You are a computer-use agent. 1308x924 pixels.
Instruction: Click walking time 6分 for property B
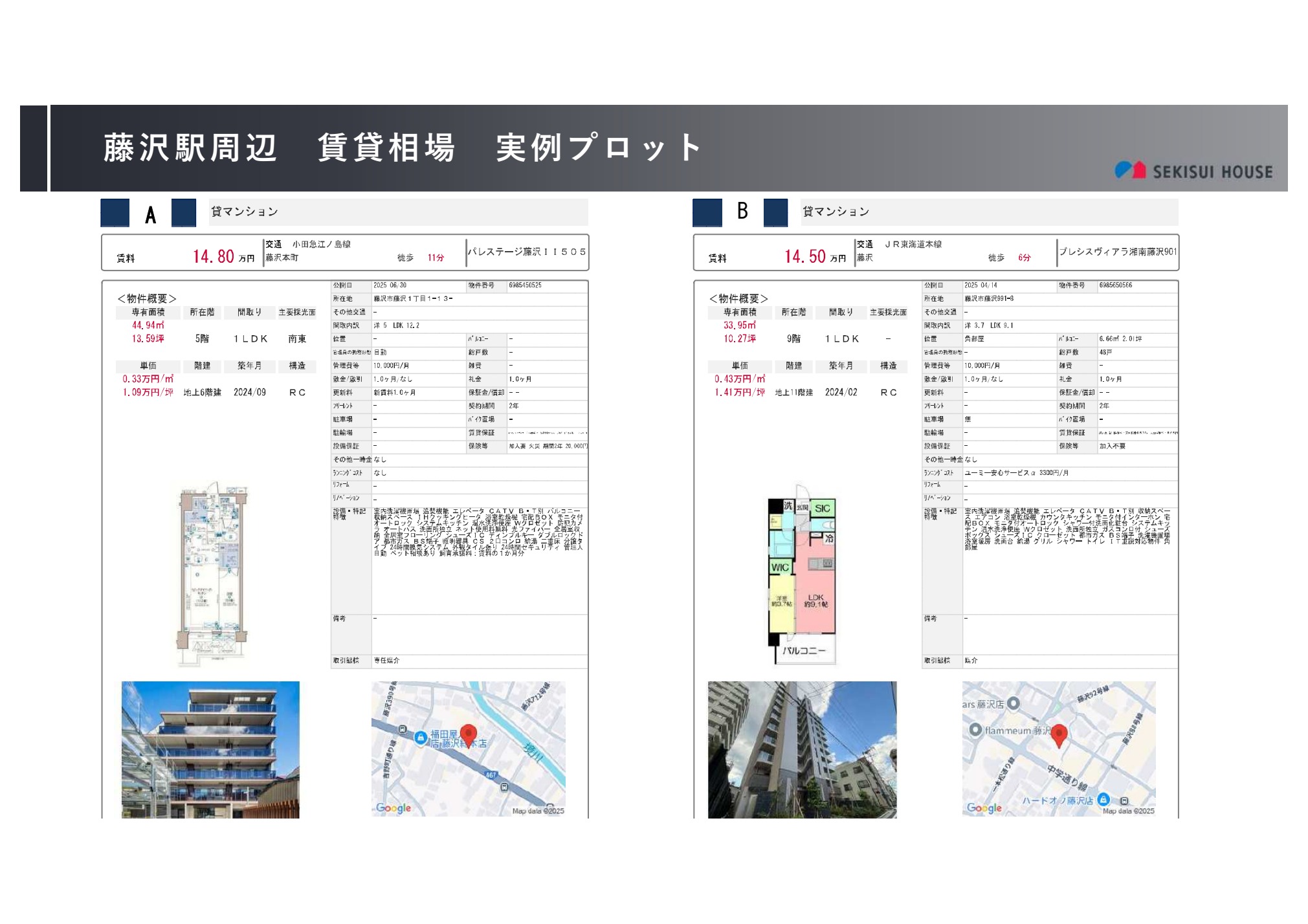coord(1024,258)
